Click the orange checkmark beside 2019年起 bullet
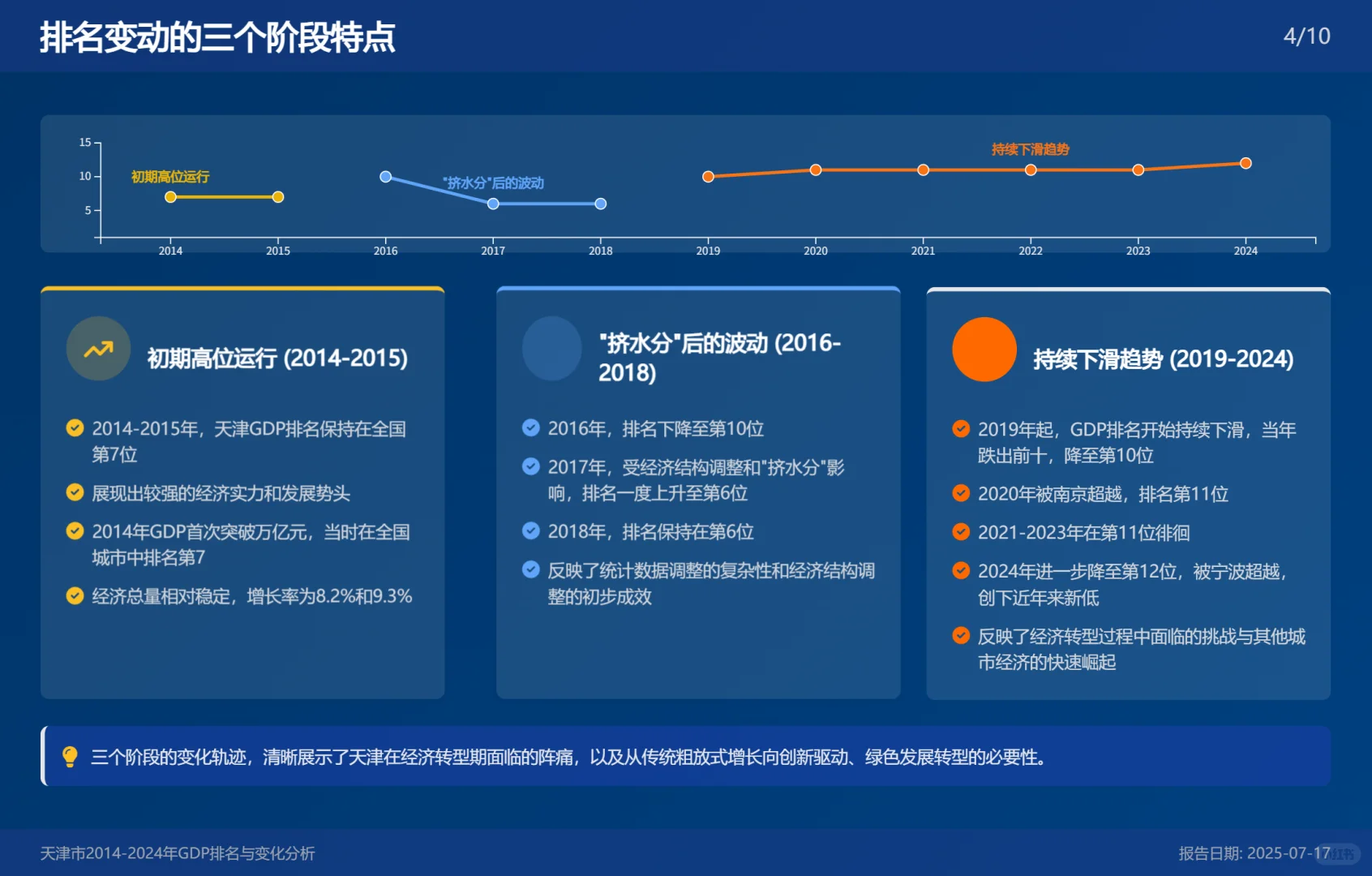Screen dimensions: 1372x876 (x=963, y=427)
